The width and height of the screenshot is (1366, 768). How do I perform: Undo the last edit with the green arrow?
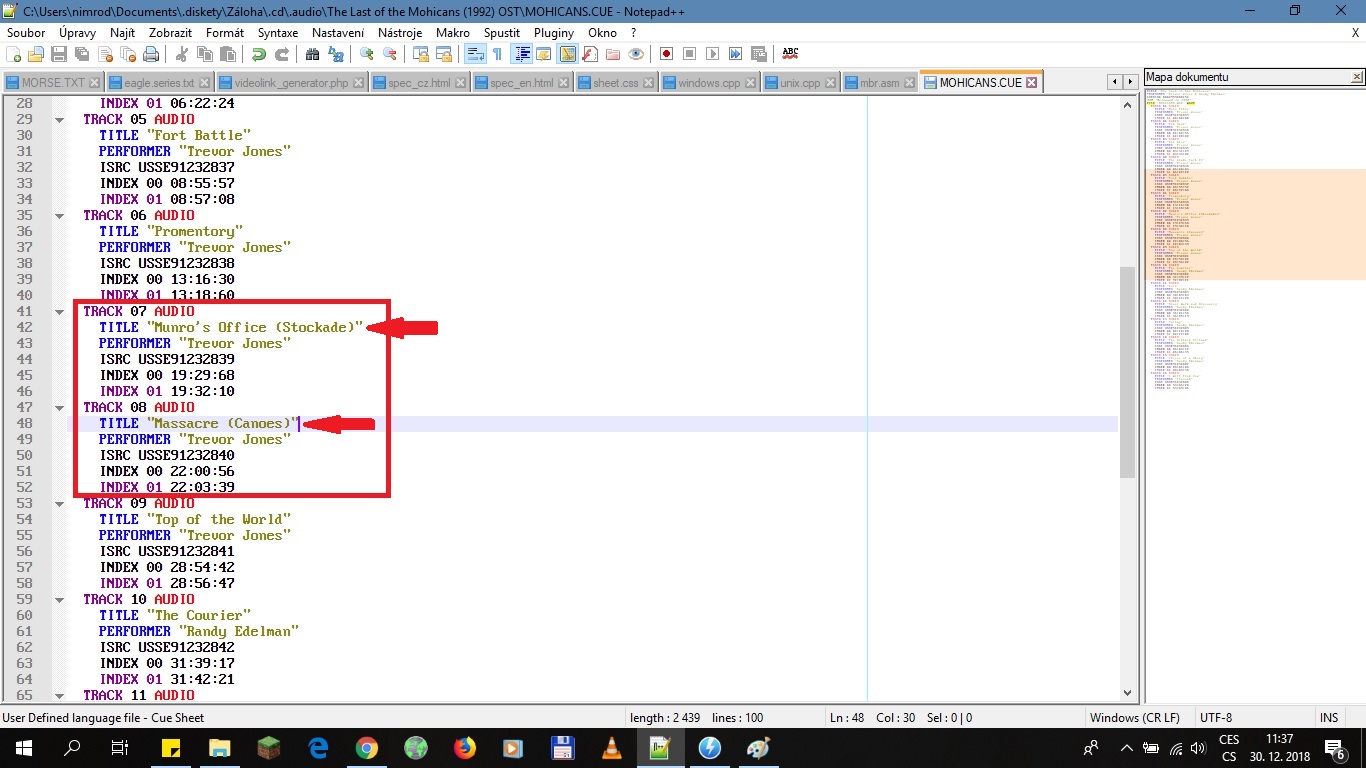pos(259,53)
